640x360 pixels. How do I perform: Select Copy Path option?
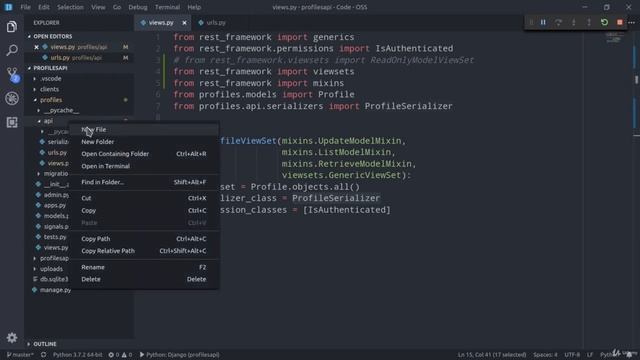144,238
